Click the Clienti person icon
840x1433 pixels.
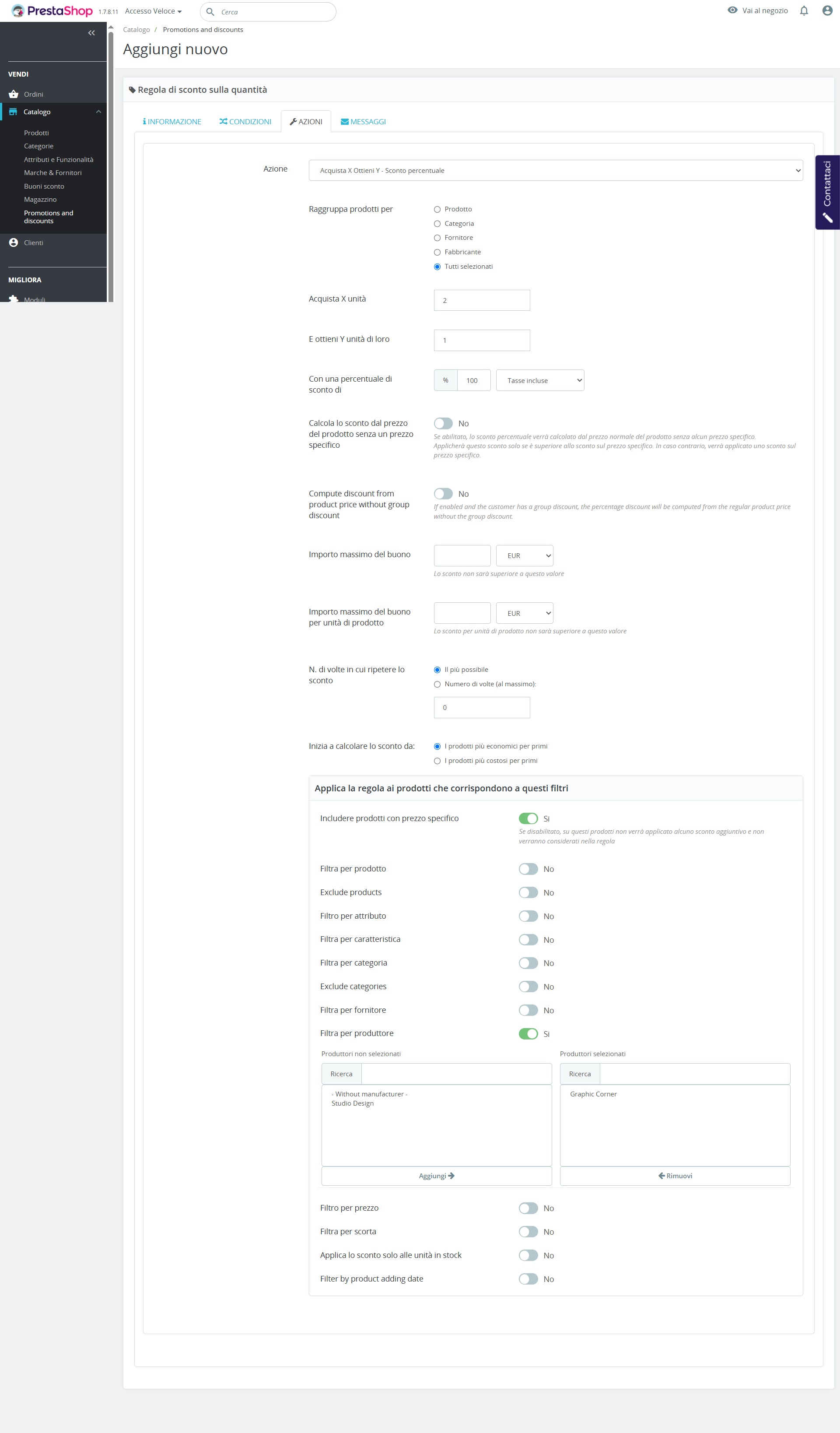[x=14, y=243]
